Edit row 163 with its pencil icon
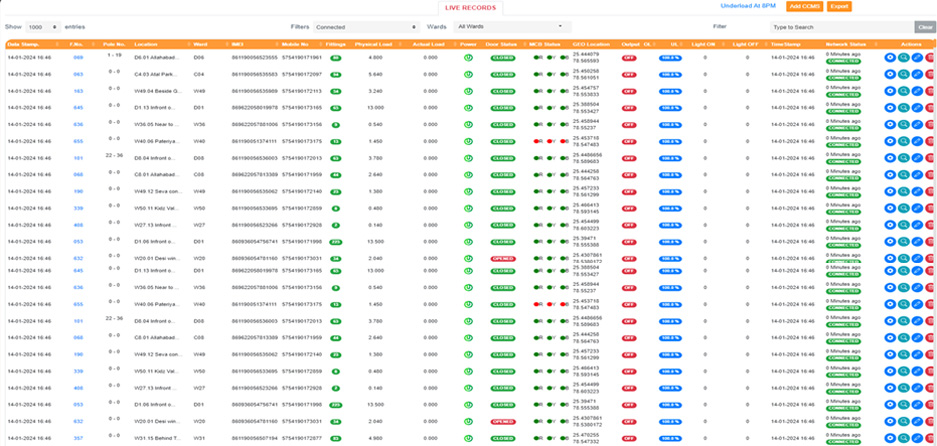The height and width of the screenshot is (446, 937). (x=917, y=91)
